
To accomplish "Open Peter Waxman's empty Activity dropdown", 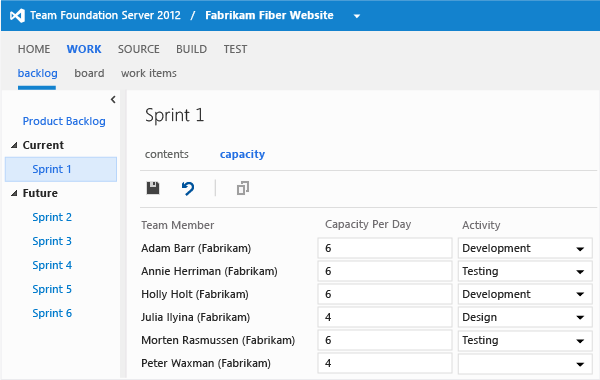I will [x=525, y=363].
